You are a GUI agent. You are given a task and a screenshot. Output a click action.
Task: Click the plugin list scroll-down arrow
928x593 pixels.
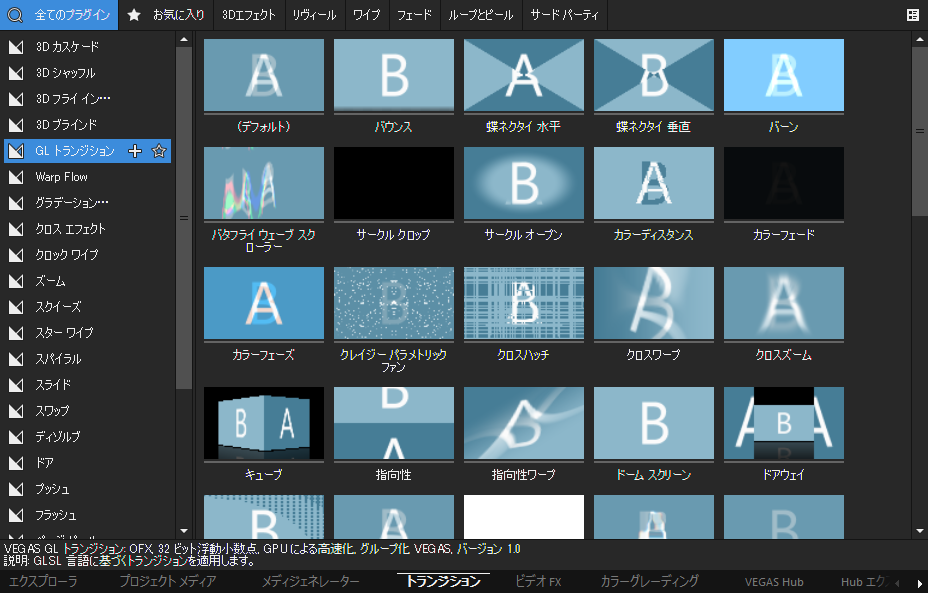pos(183,531)
